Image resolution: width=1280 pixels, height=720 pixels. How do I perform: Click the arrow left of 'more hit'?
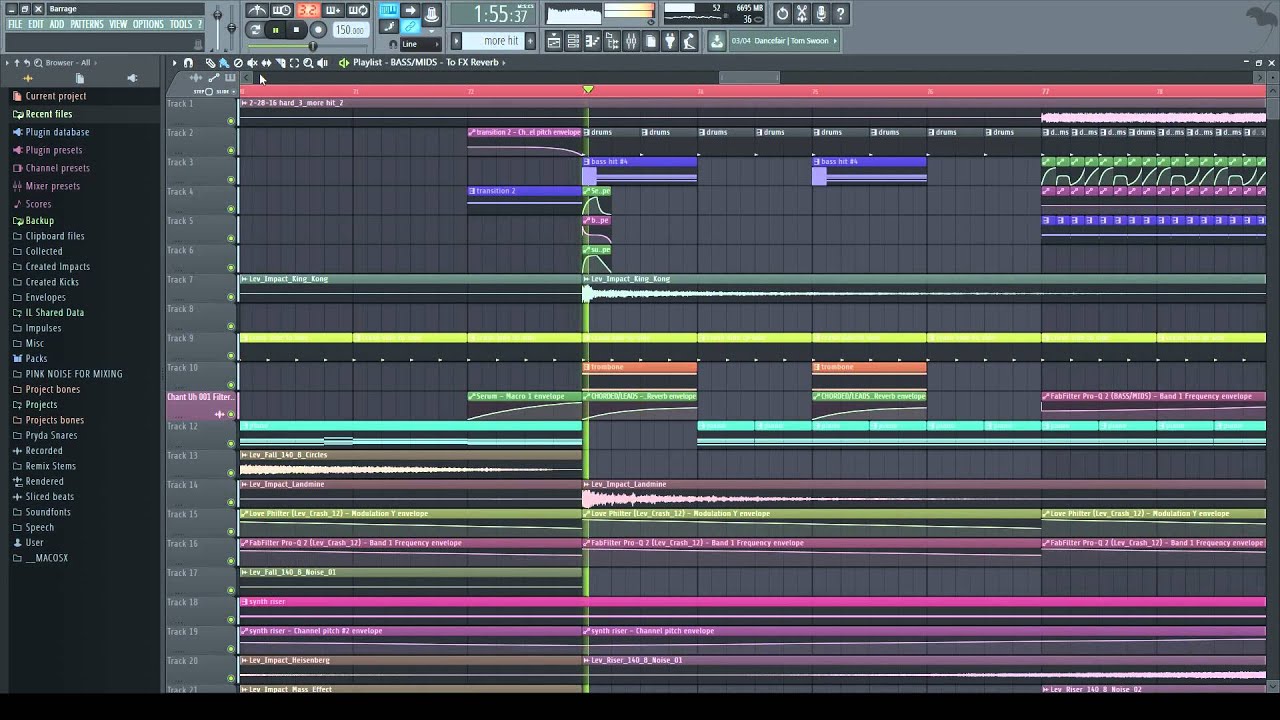pyautogui.click(x=456, y=41)
